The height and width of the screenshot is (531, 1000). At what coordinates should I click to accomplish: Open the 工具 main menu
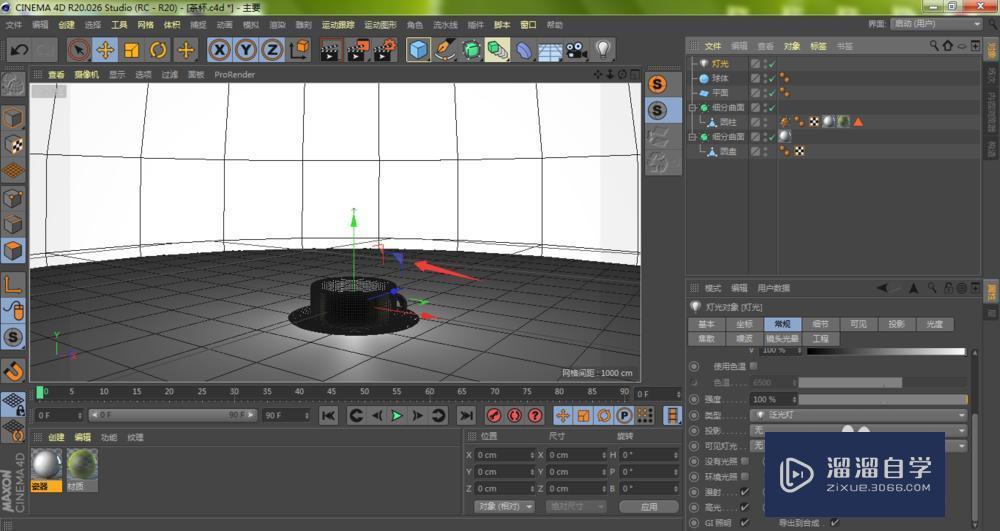click(119, 25)
